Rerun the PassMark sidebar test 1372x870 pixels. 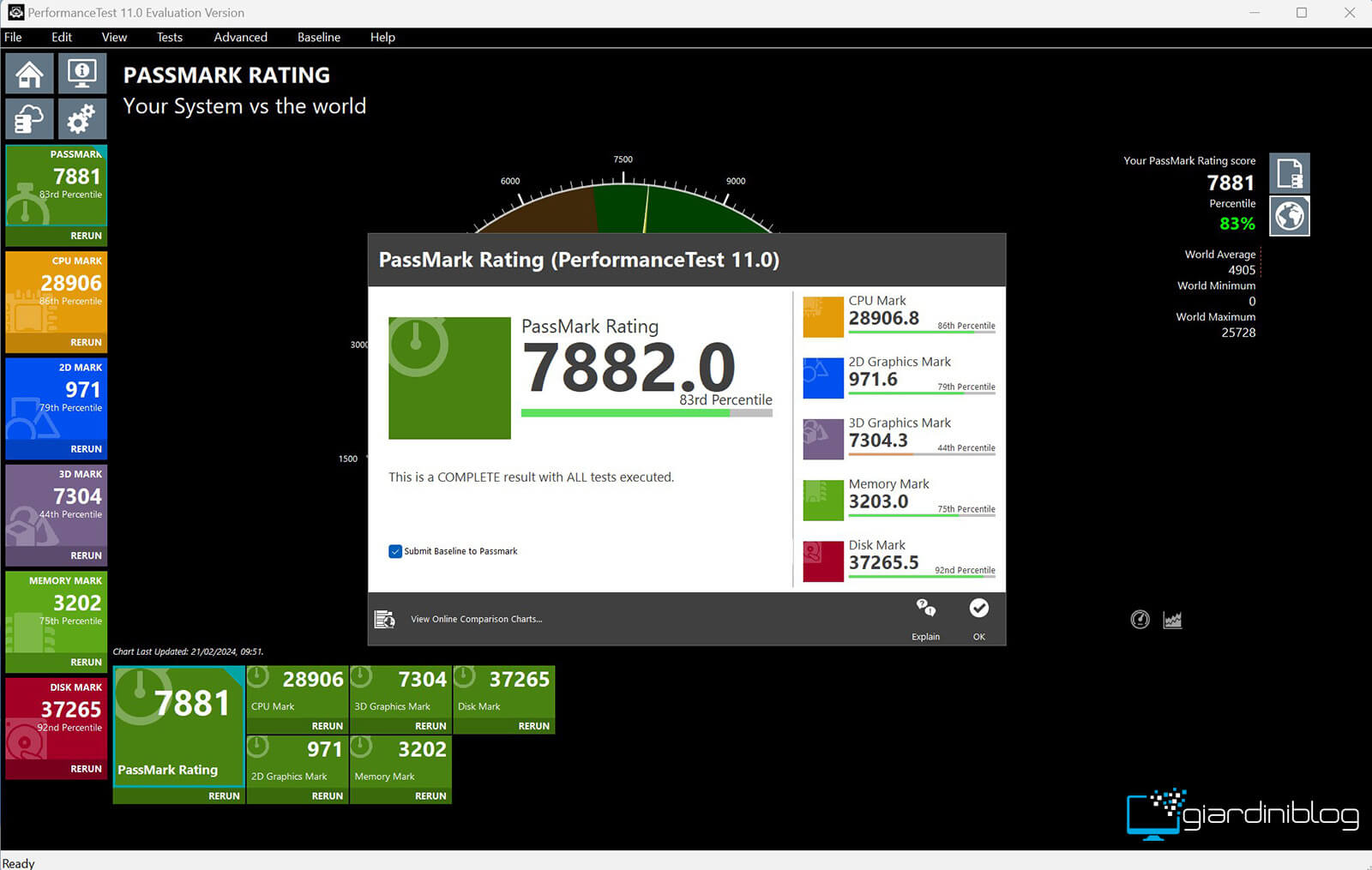pos(86,236)
